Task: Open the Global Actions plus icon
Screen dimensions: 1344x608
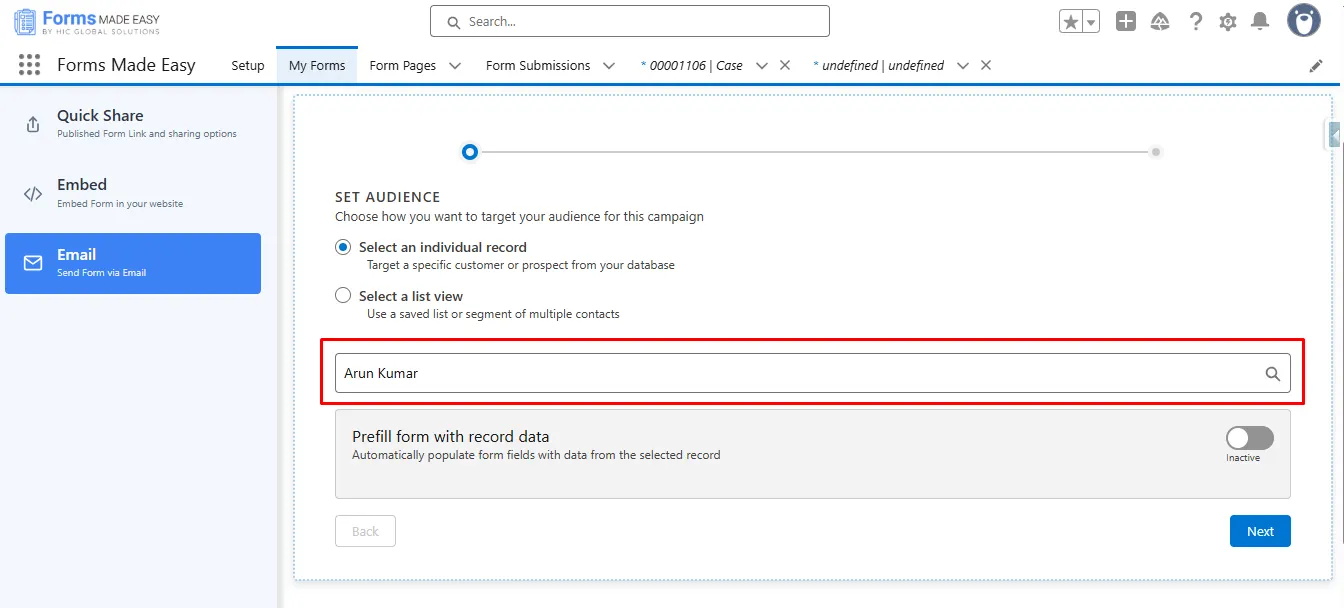Action: click(1126, 21)
